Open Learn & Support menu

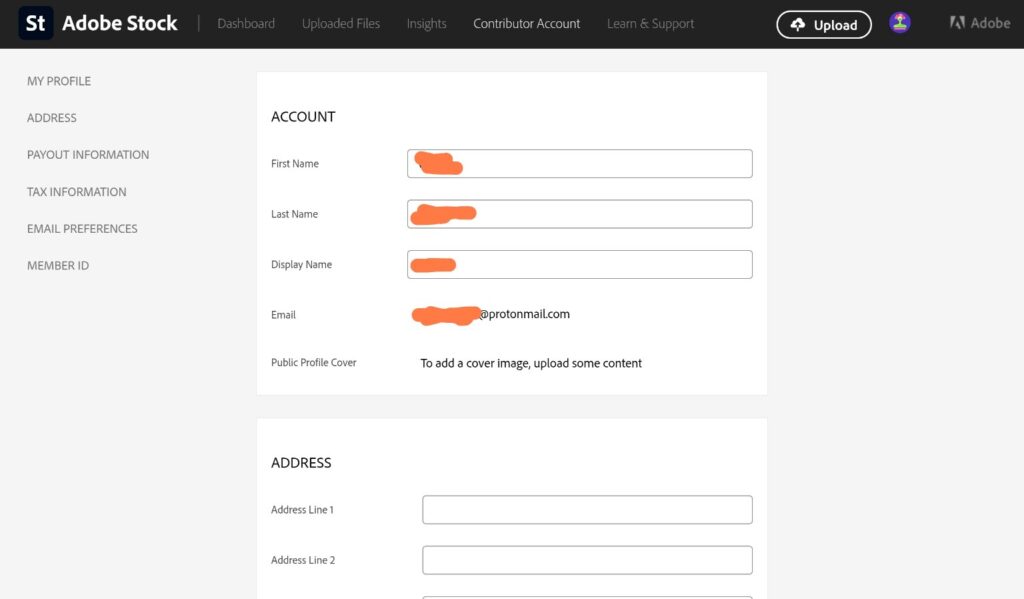tap(650, 24)
